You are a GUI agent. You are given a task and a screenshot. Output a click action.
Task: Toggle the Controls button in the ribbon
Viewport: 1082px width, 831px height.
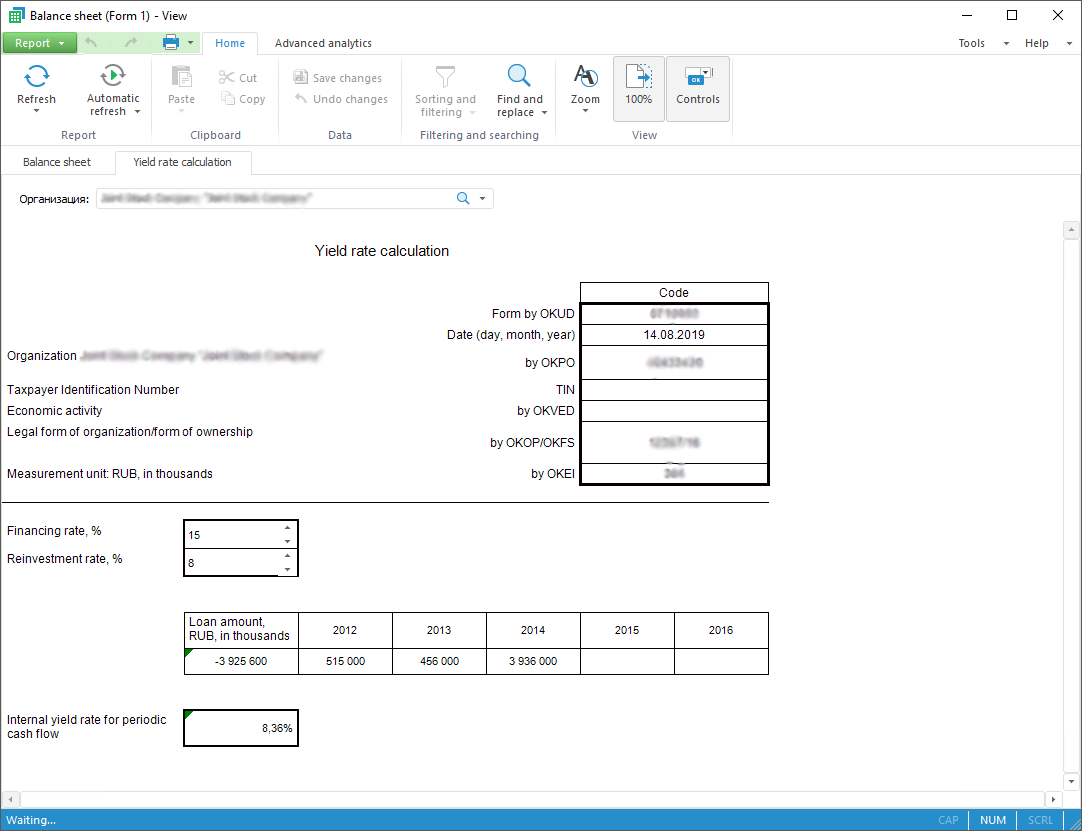point(697,78)
